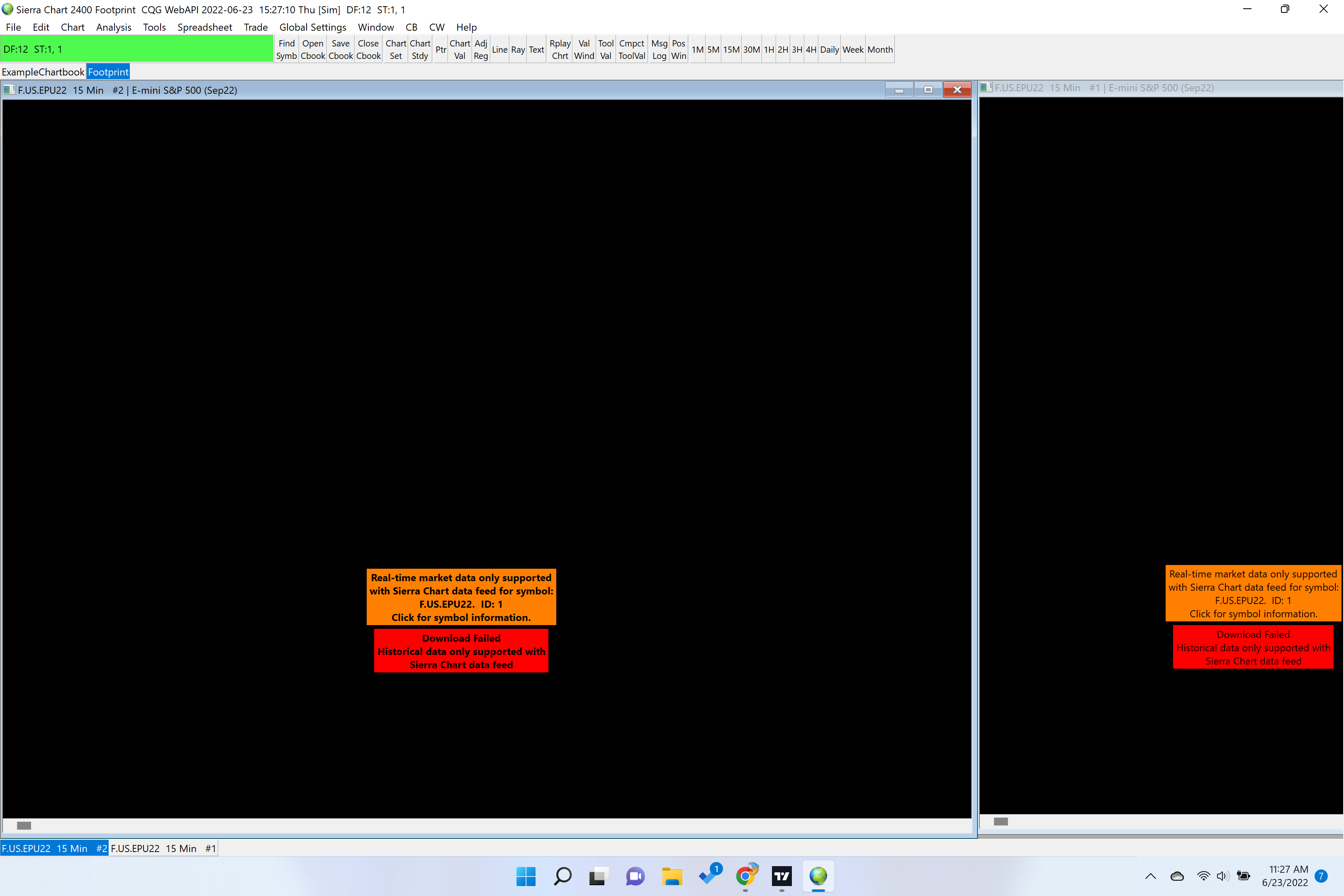The image size is (1344, 896).
Task: Open the Pos Win window
Action: (x=678, y=49)
